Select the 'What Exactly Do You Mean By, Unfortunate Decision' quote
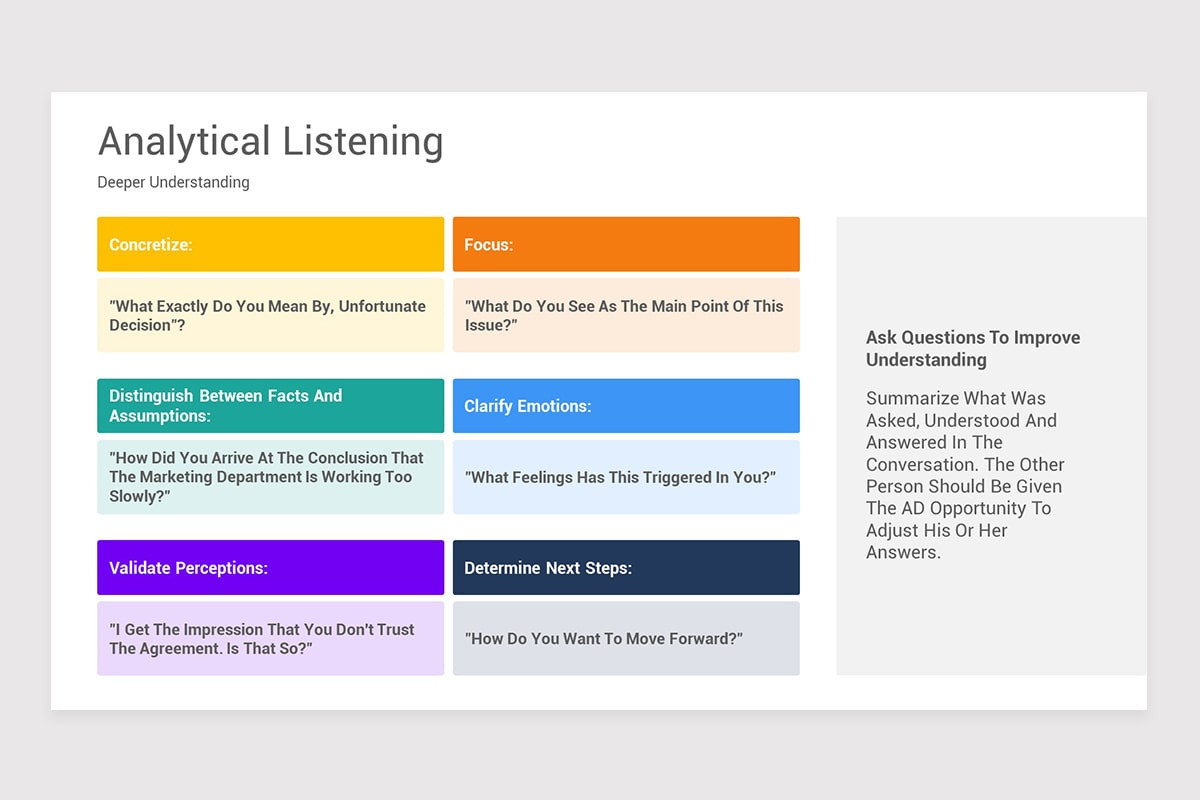Image resolution: width=1200 pixels, height=800 pixels. [270, 315]
